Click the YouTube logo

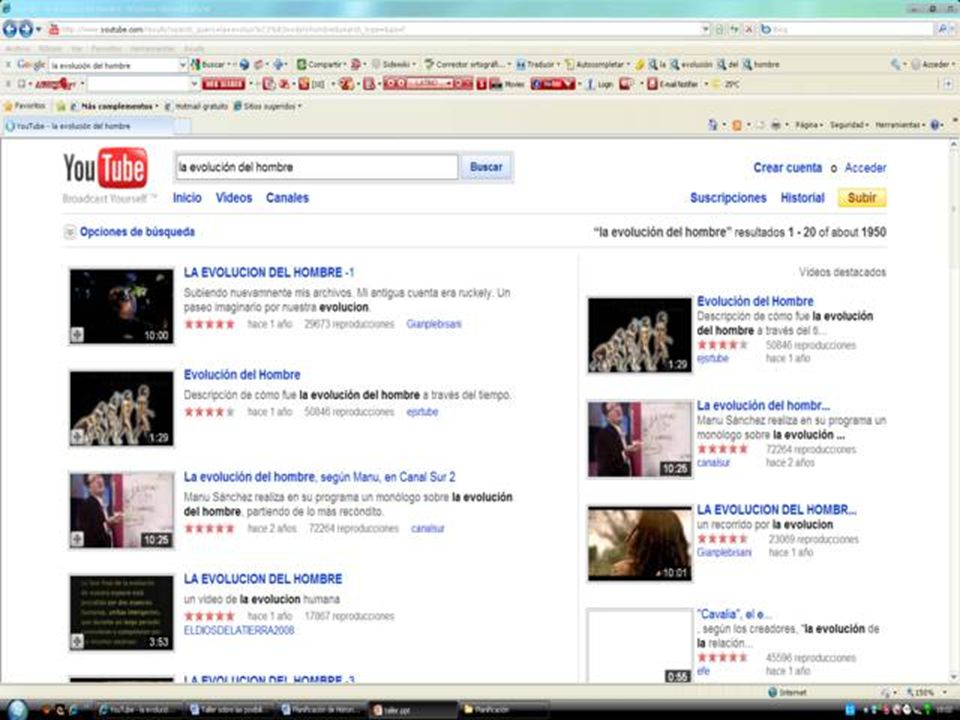[105, 168]
